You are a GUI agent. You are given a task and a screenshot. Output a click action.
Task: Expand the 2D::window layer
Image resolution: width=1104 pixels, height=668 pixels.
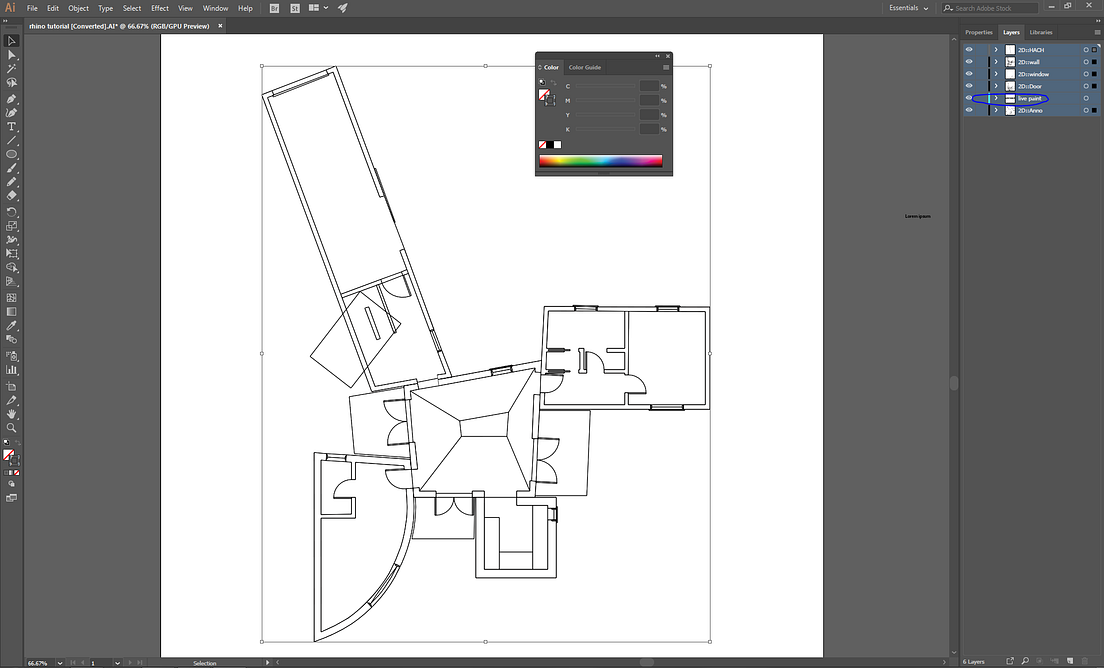996,74
